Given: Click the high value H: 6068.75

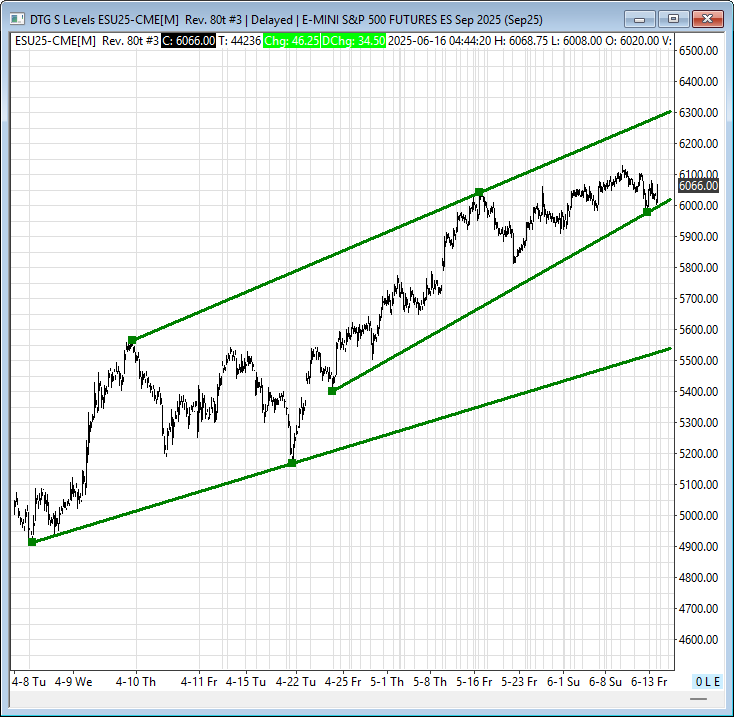Looking at the screenshot, I should 521,41.
